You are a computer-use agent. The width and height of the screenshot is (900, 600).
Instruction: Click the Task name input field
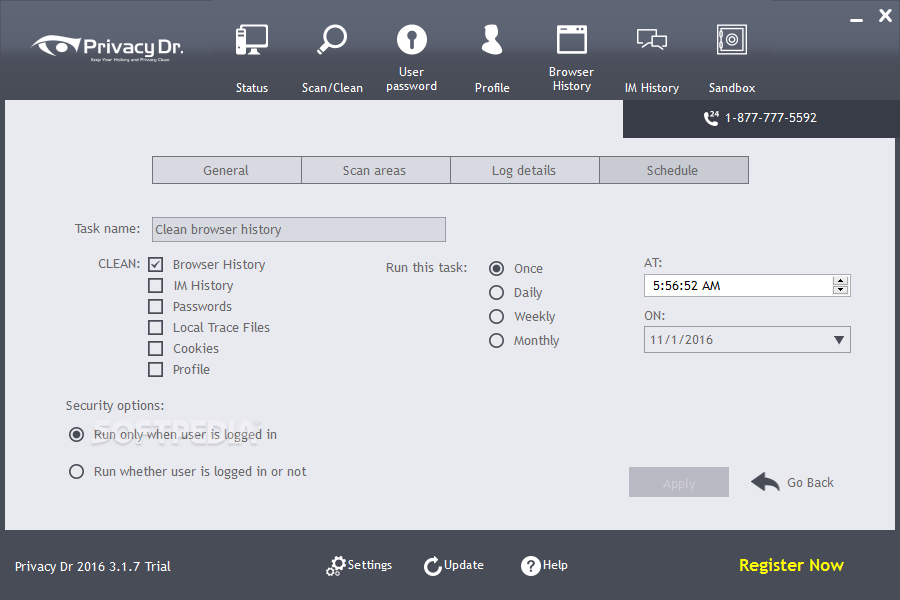point(298,229)
